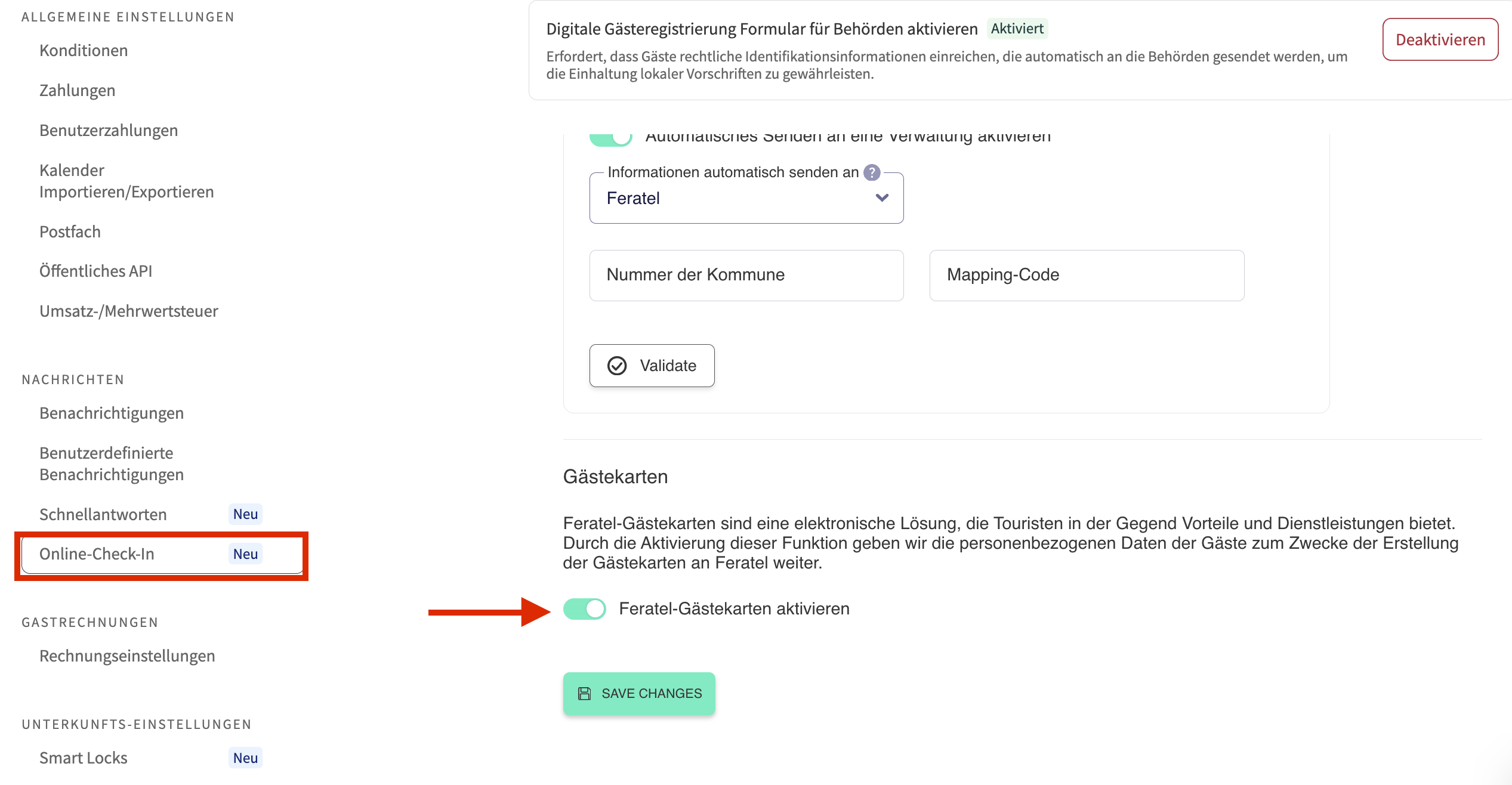1512x785 pixels.
Task: Open the Feratel dropdown
Action: tap(746, 198)
